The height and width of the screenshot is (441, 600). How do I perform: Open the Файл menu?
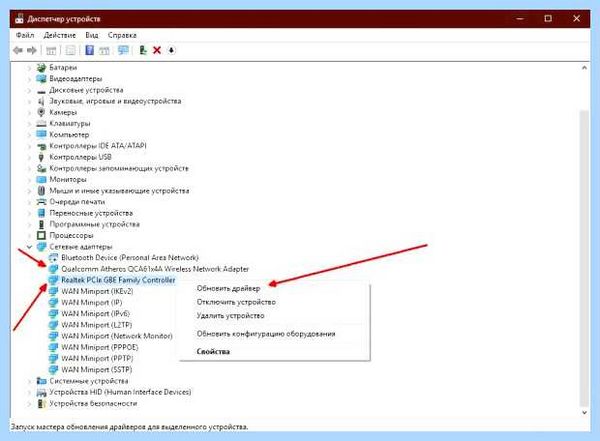(x=25, y=35)
